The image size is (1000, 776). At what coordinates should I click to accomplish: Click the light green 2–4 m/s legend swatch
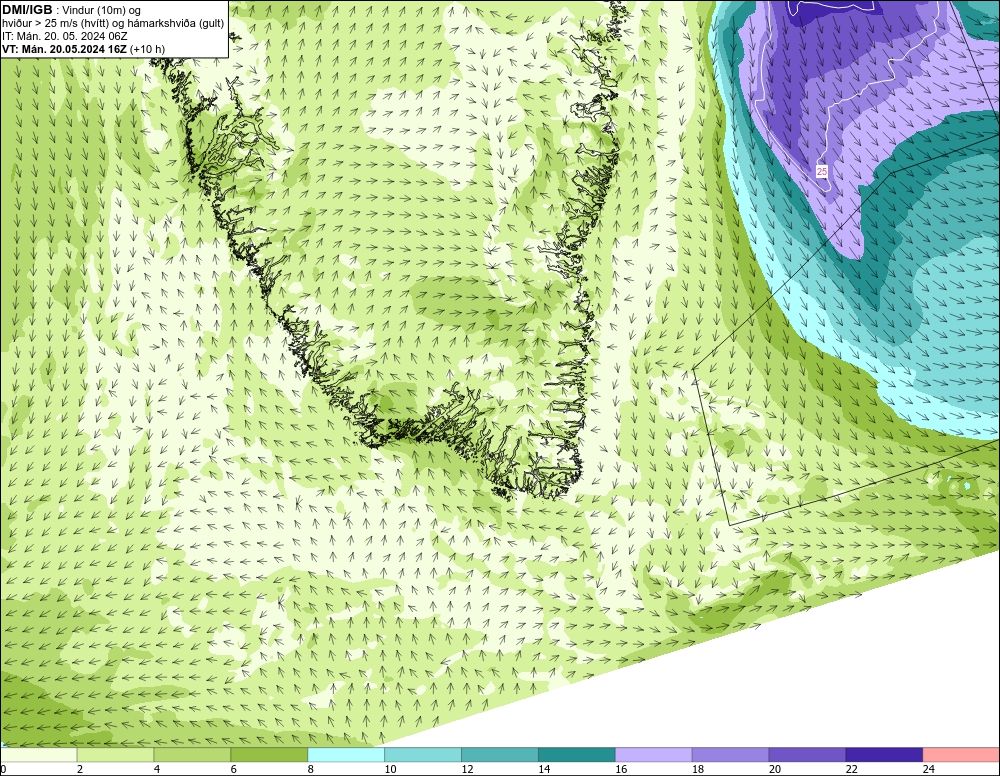[115, 755]
